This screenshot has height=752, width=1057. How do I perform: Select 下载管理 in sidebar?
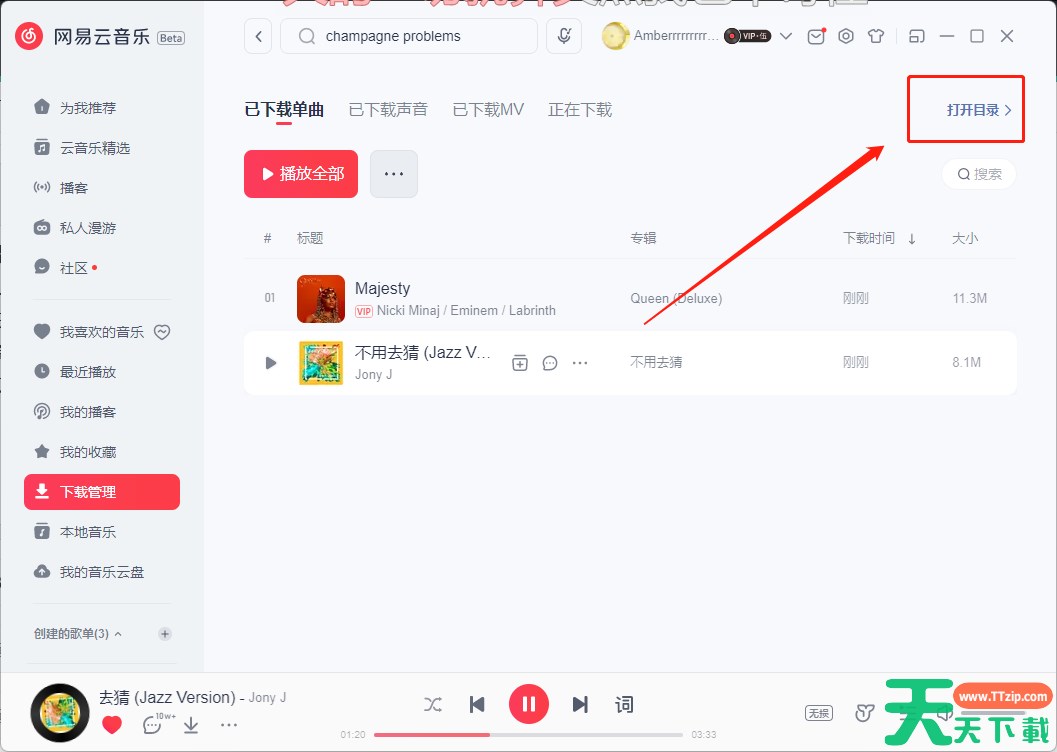point(102,492)
